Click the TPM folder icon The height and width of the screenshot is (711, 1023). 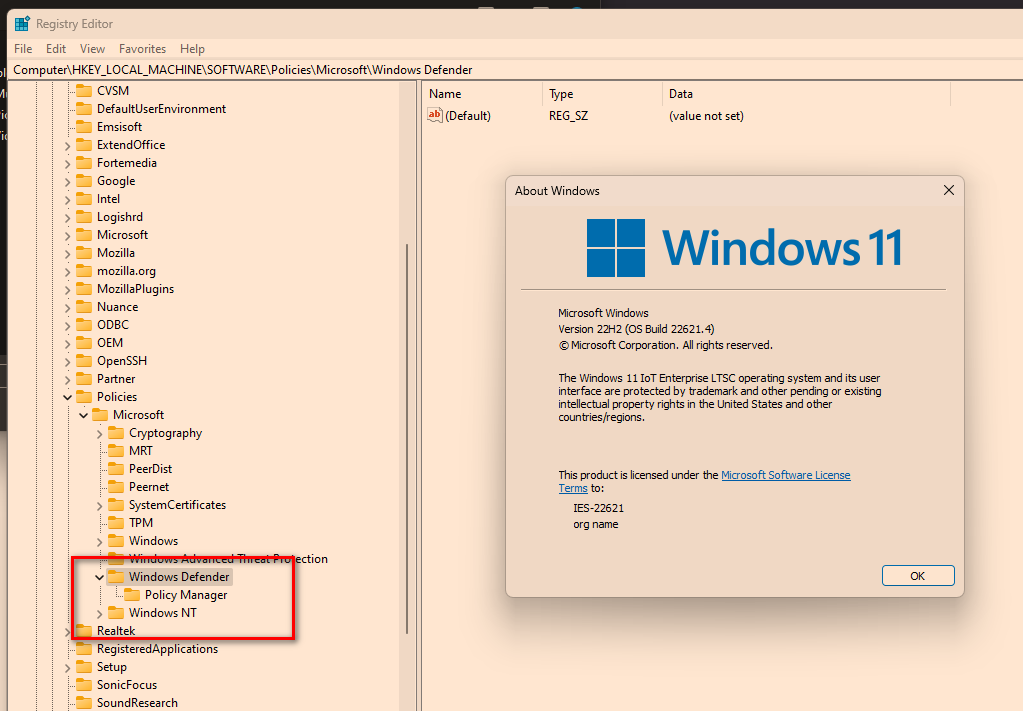click(x=116, y=522)
